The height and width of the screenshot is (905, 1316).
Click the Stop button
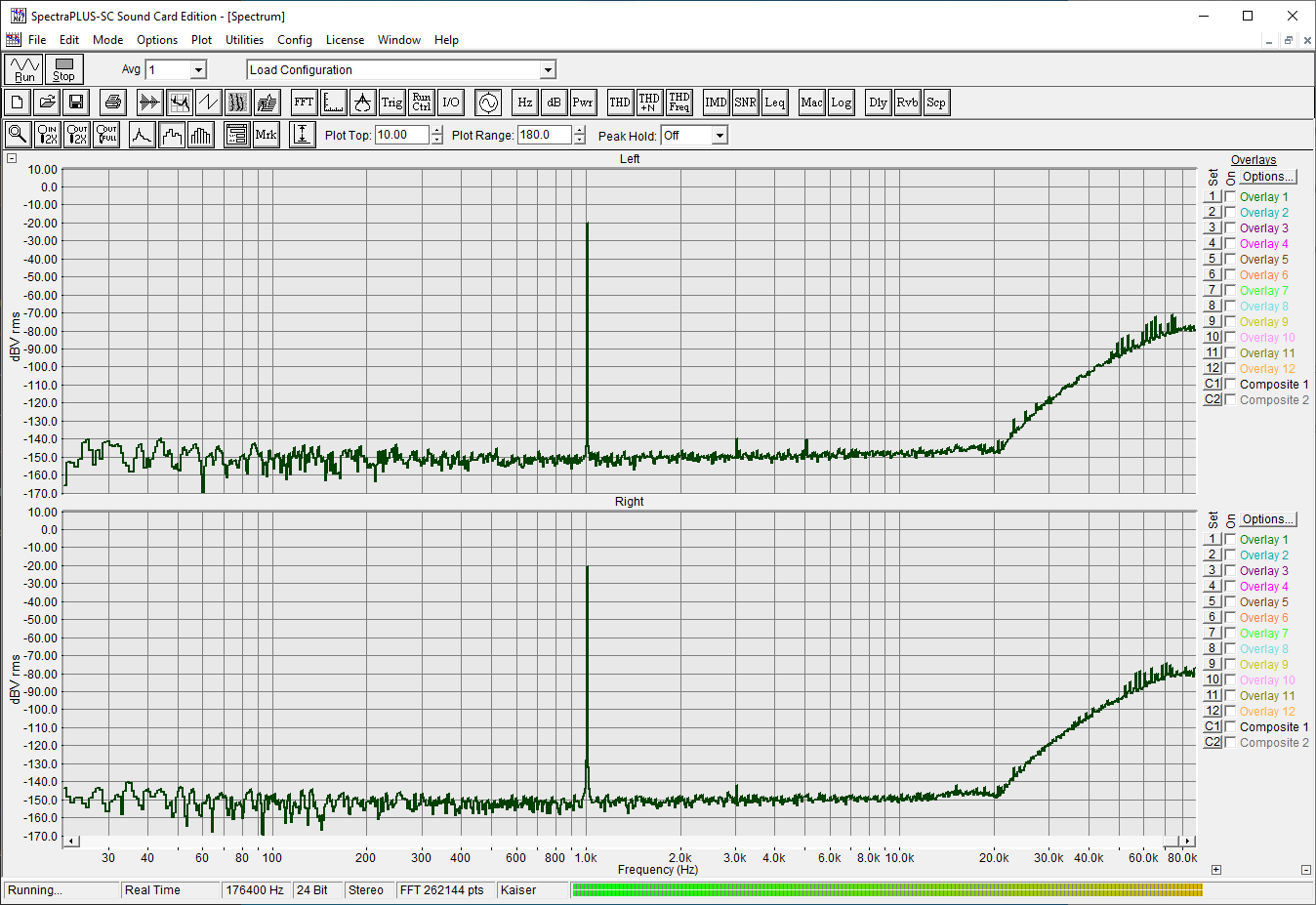click(x=64, y=69)
